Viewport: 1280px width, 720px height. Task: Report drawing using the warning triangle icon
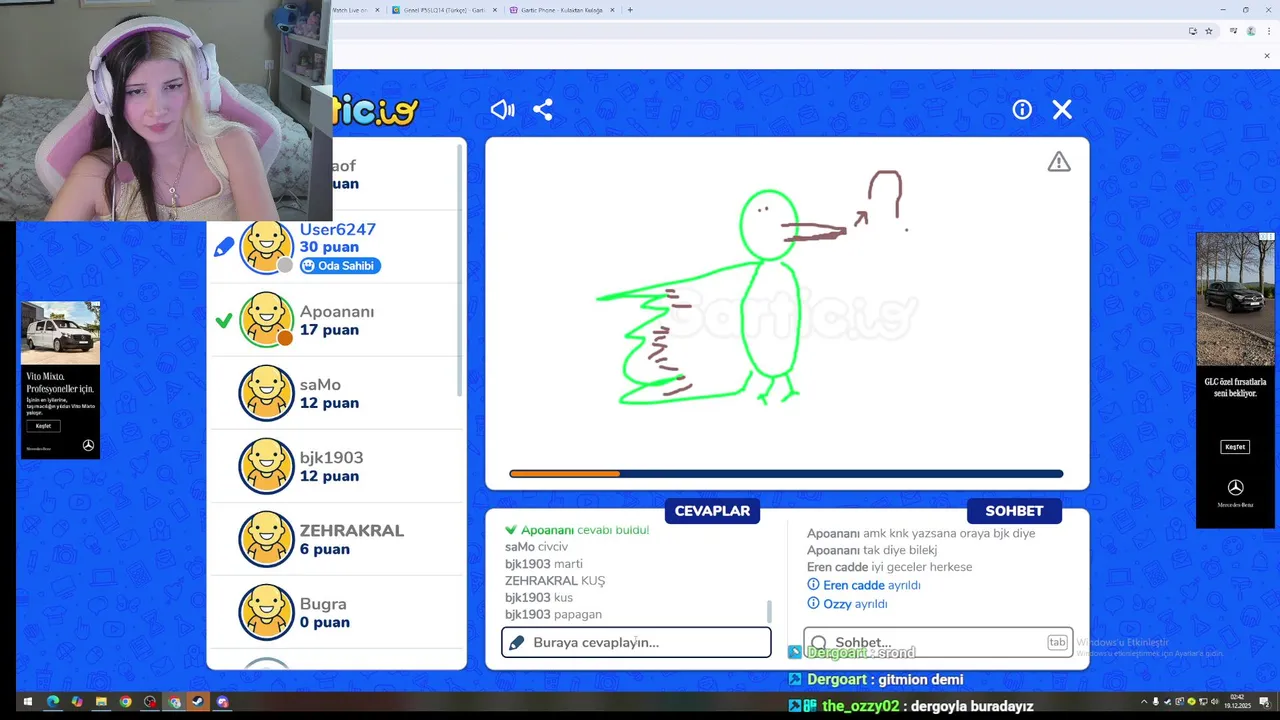coord(1059,162)
